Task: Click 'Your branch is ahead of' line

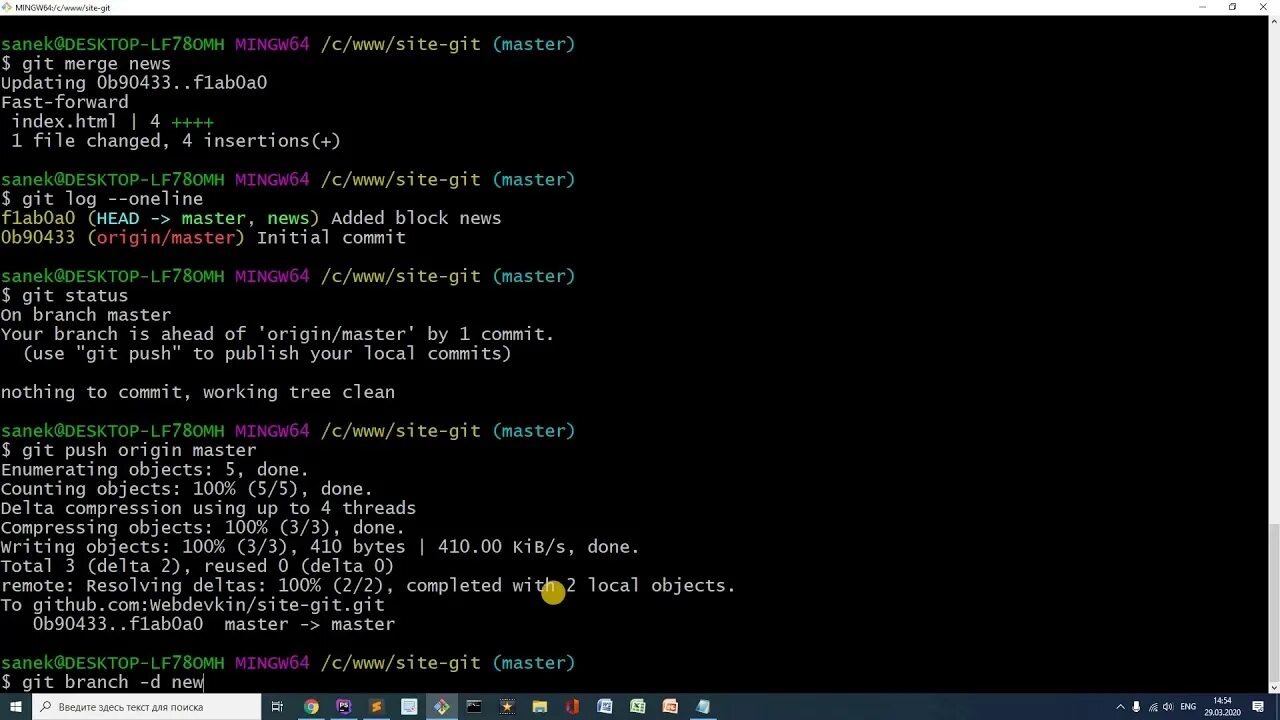Action: 278,334
